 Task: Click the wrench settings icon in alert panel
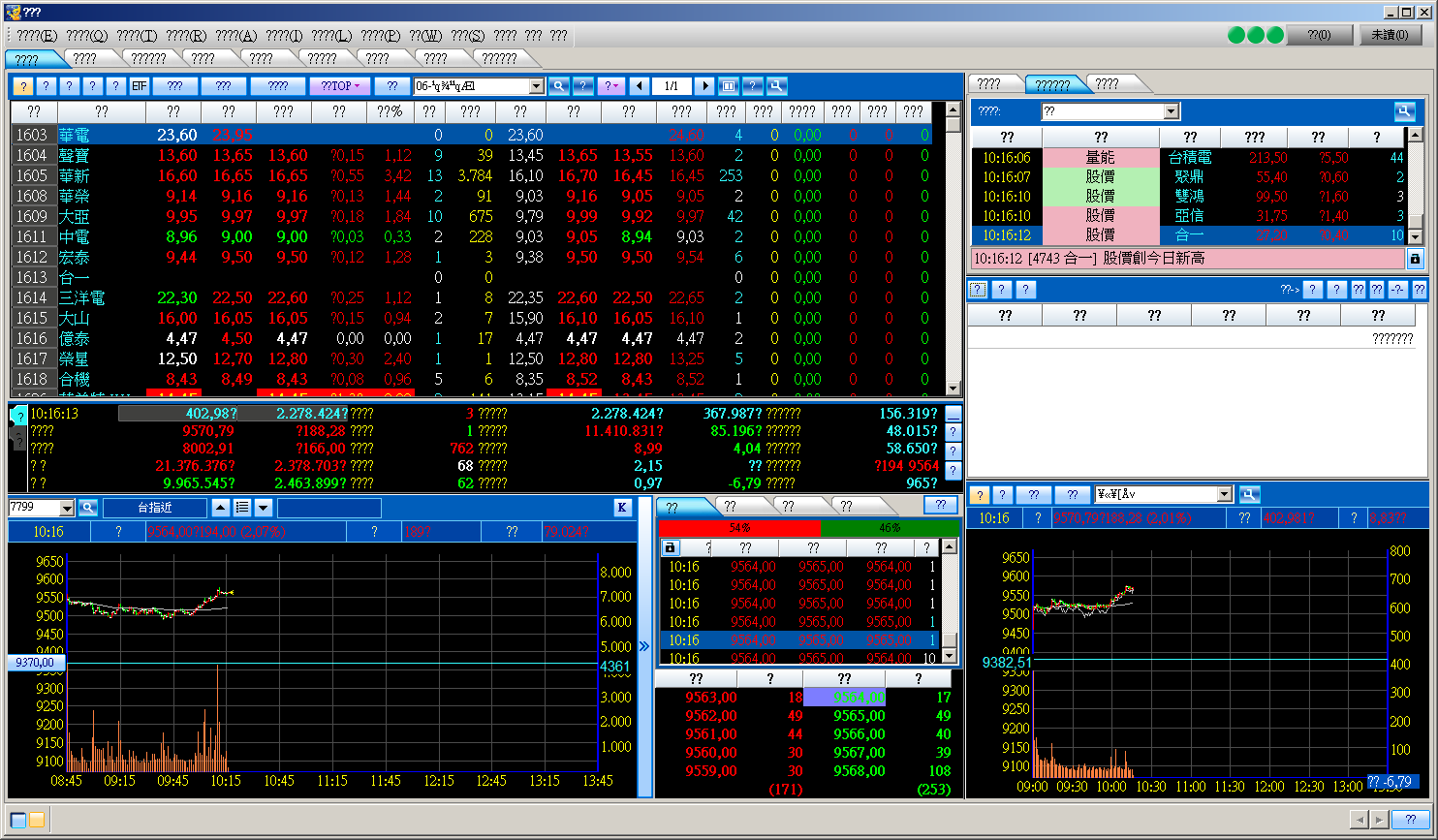[1405, 112]
